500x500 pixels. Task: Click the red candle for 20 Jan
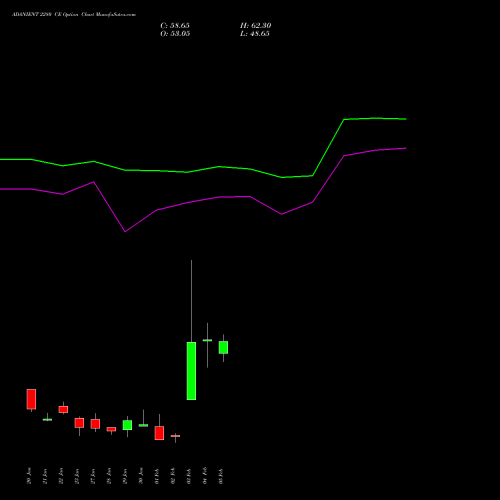(x=31, y=399)
